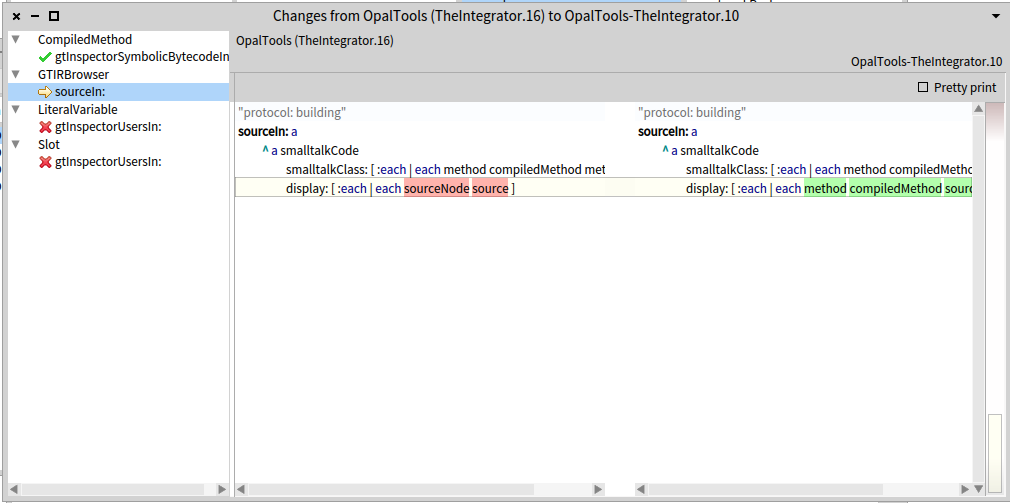Click right arrow of the tree list's horizontal scrollbar
1010x503 pixels.
coord(222,489)
